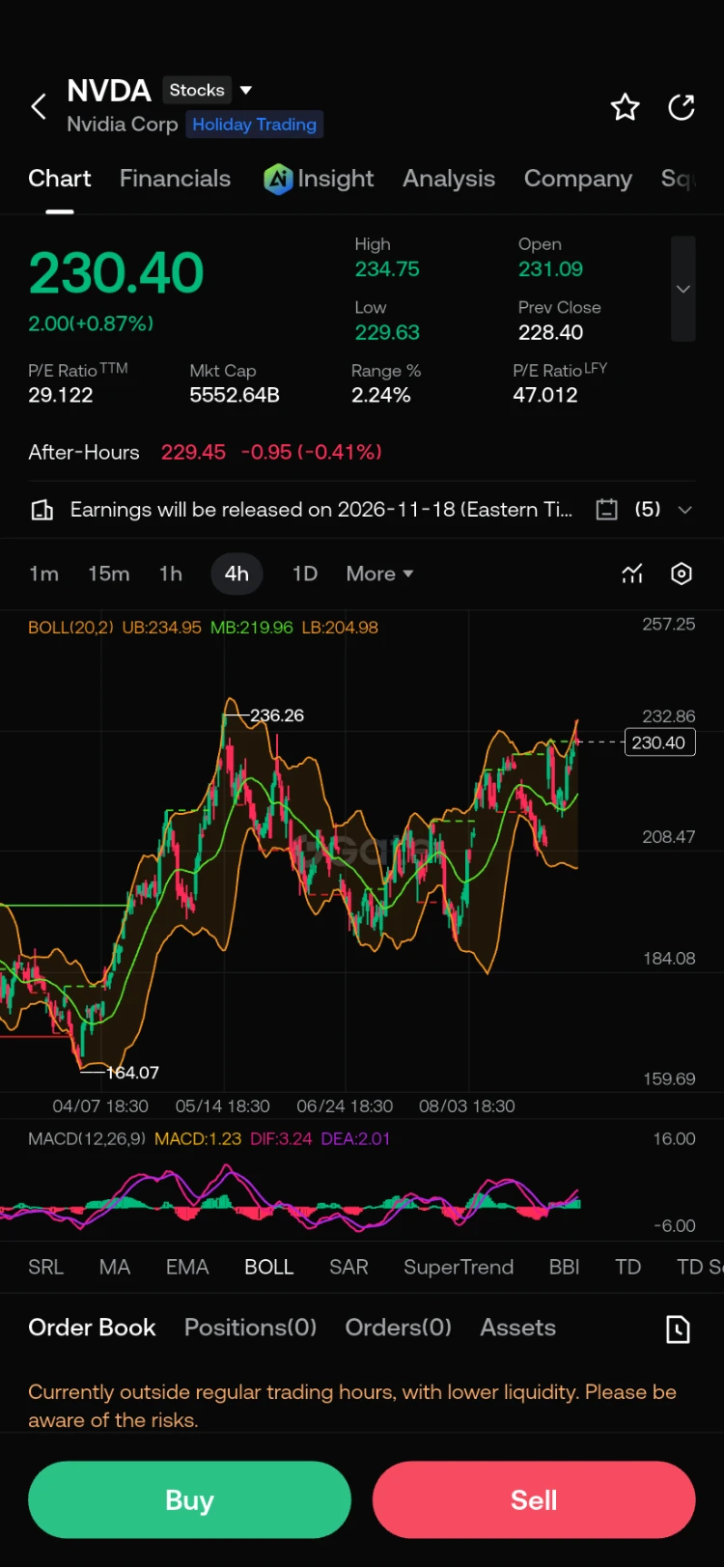This screenshot has height=1568, width=724.
Task: Open the Analysis tab
Action: point(449,179)
